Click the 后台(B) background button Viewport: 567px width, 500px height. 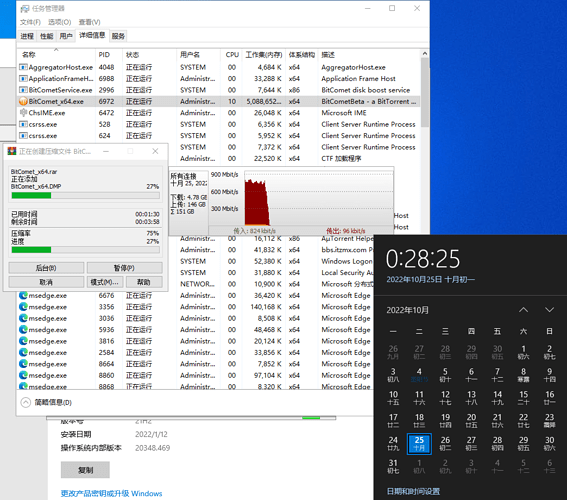46,268
